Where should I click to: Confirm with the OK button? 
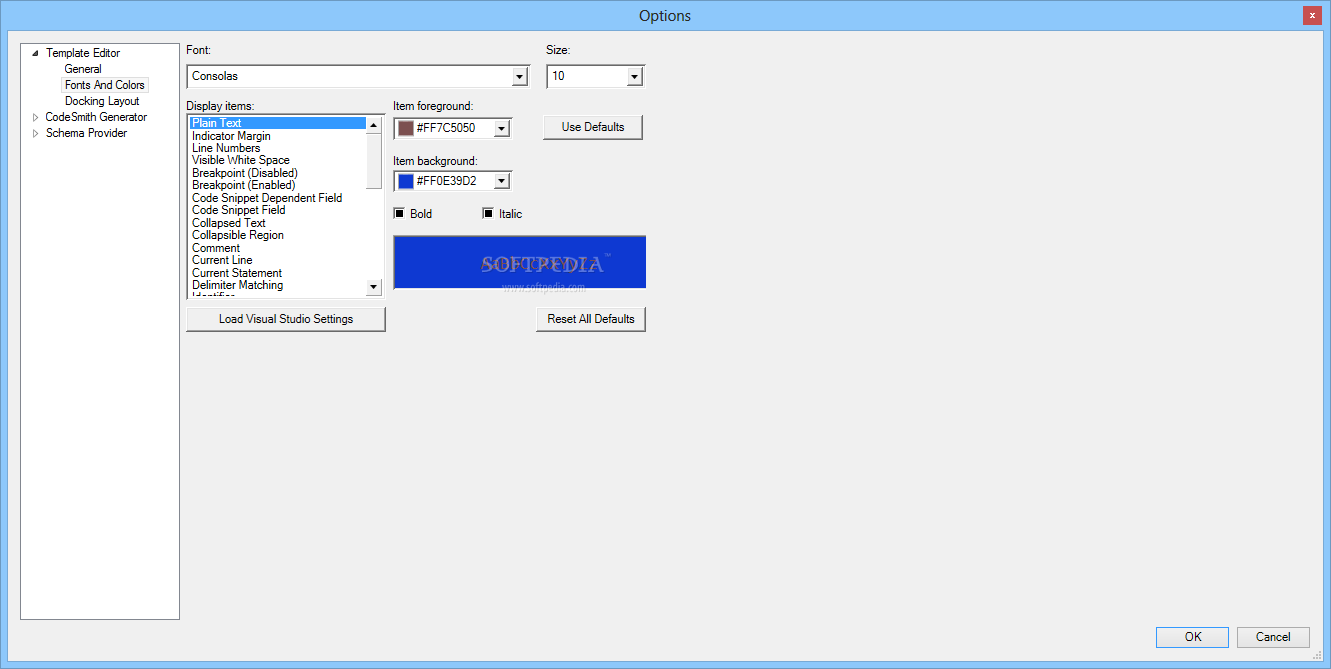1193,637
